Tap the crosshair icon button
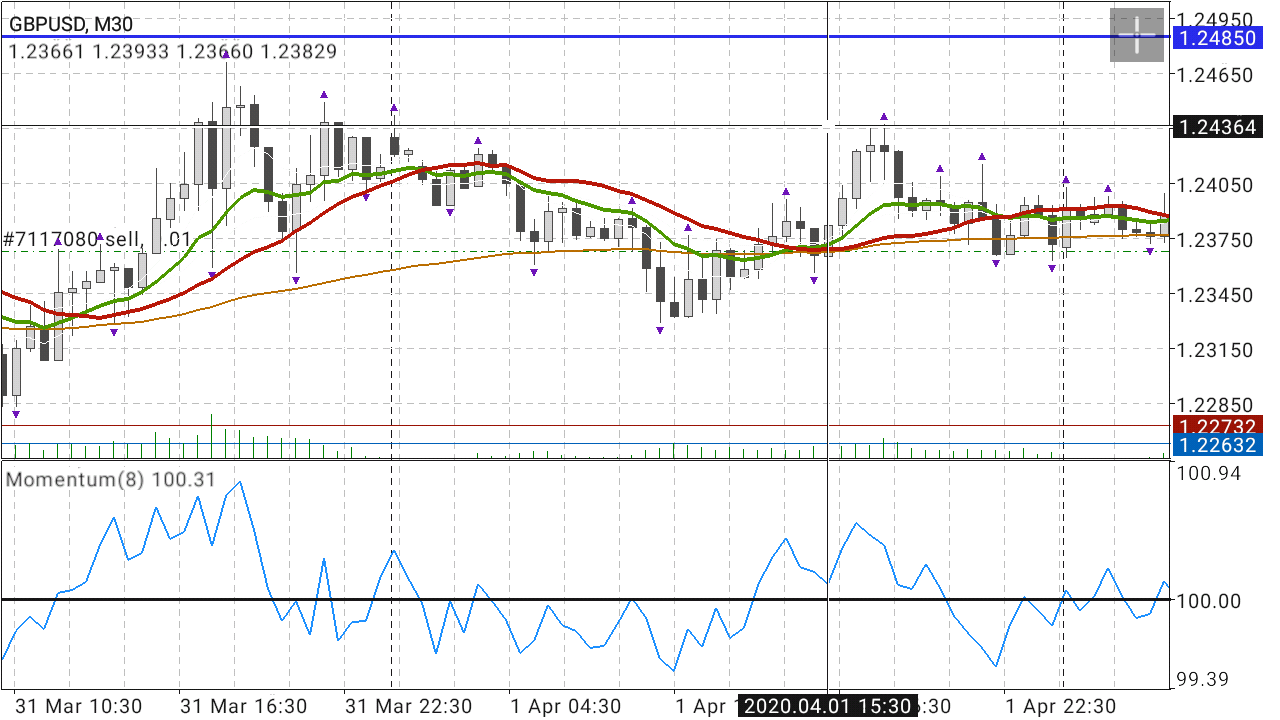The width and height of the screenshot is (1280, 720). pos(1137,35)
